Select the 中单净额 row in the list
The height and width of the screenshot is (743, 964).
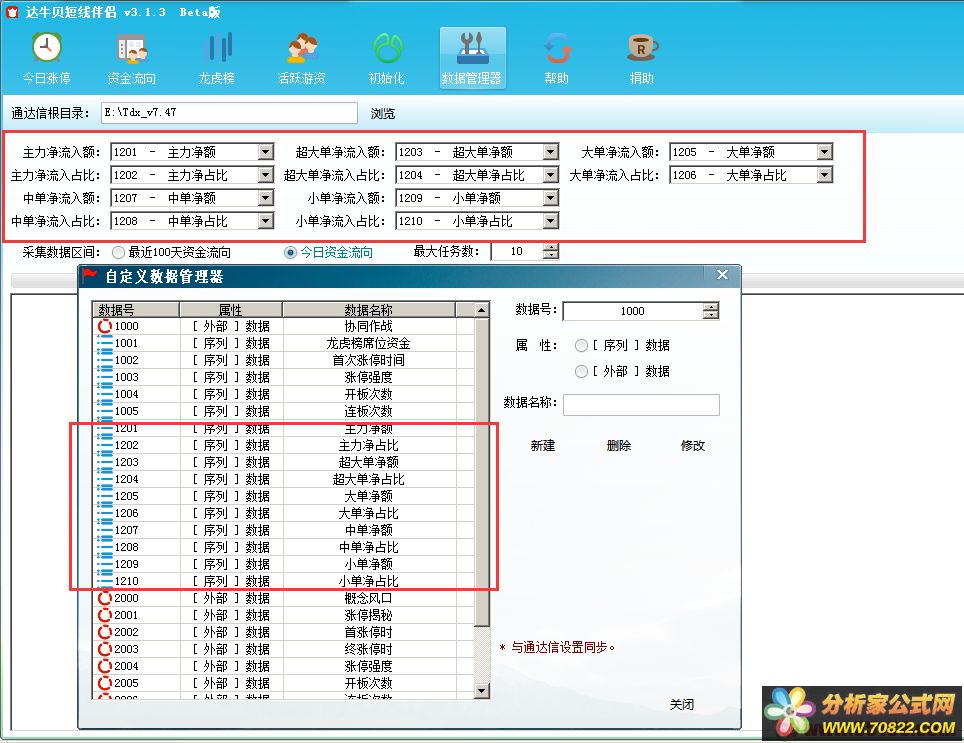(x=283, y=530)
